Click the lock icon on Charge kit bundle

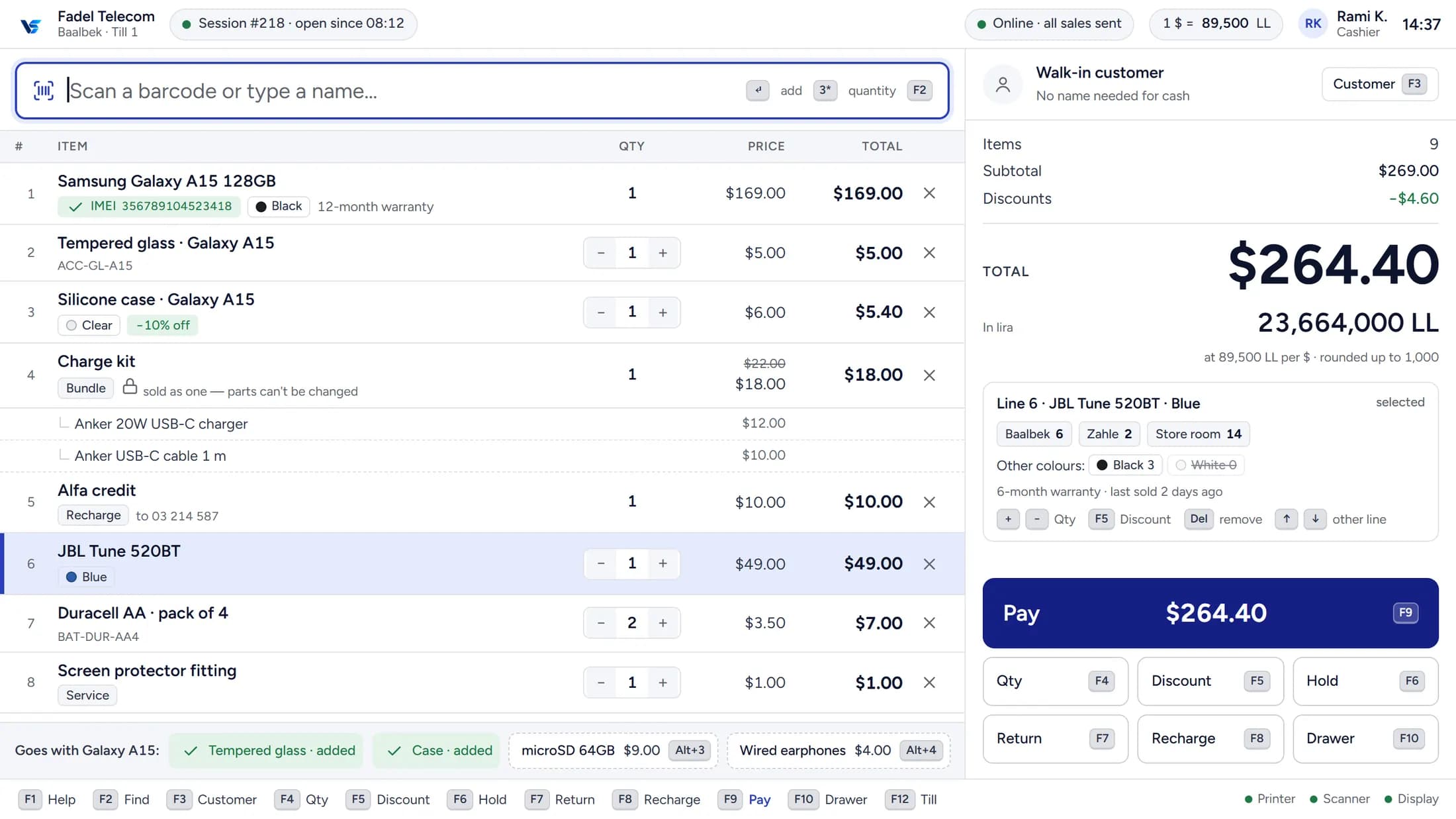[130, 387]
